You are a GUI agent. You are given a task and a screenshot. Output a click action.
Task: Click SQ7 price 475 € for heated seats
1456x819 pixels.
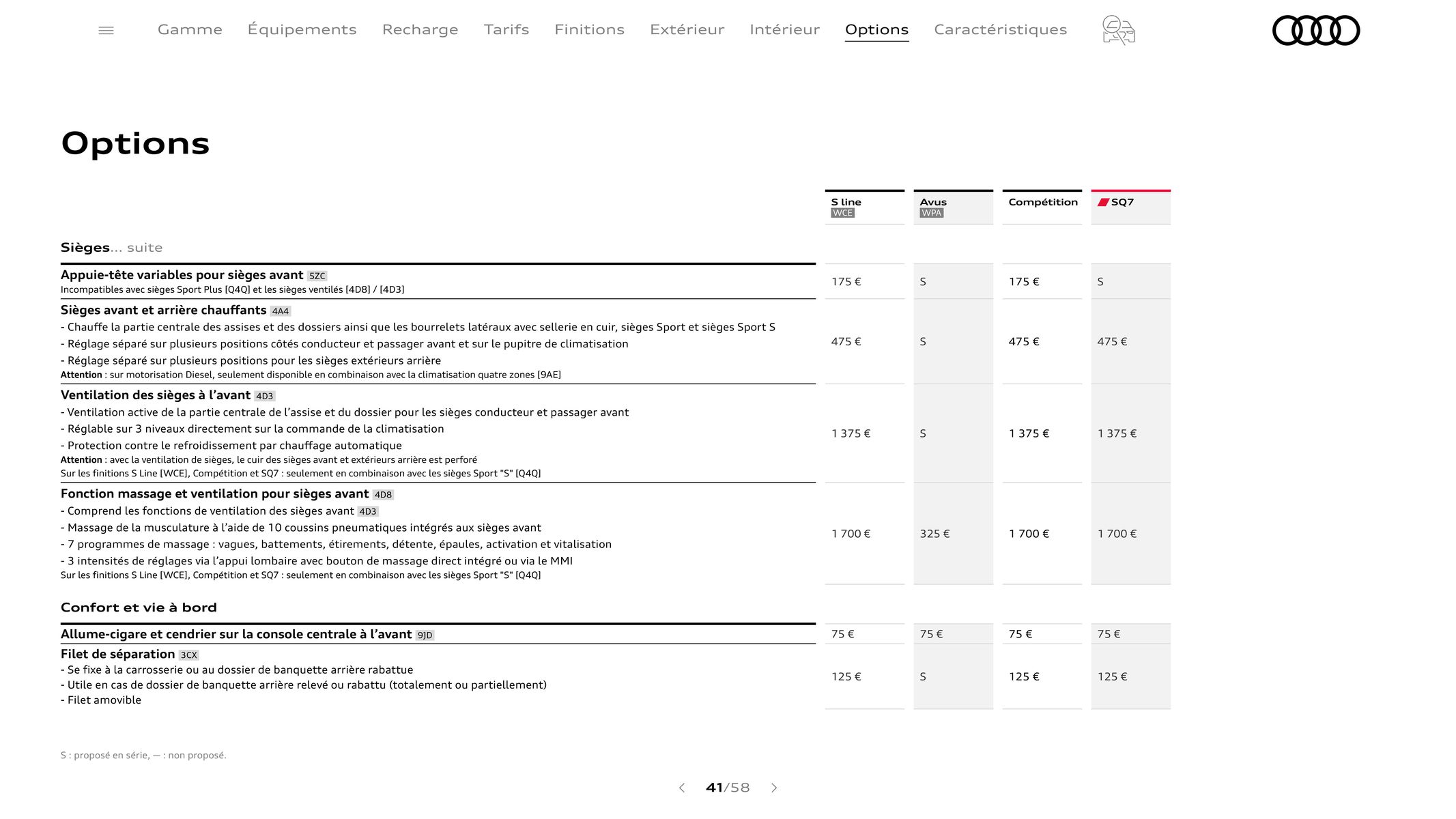[x=1112, y=341]
